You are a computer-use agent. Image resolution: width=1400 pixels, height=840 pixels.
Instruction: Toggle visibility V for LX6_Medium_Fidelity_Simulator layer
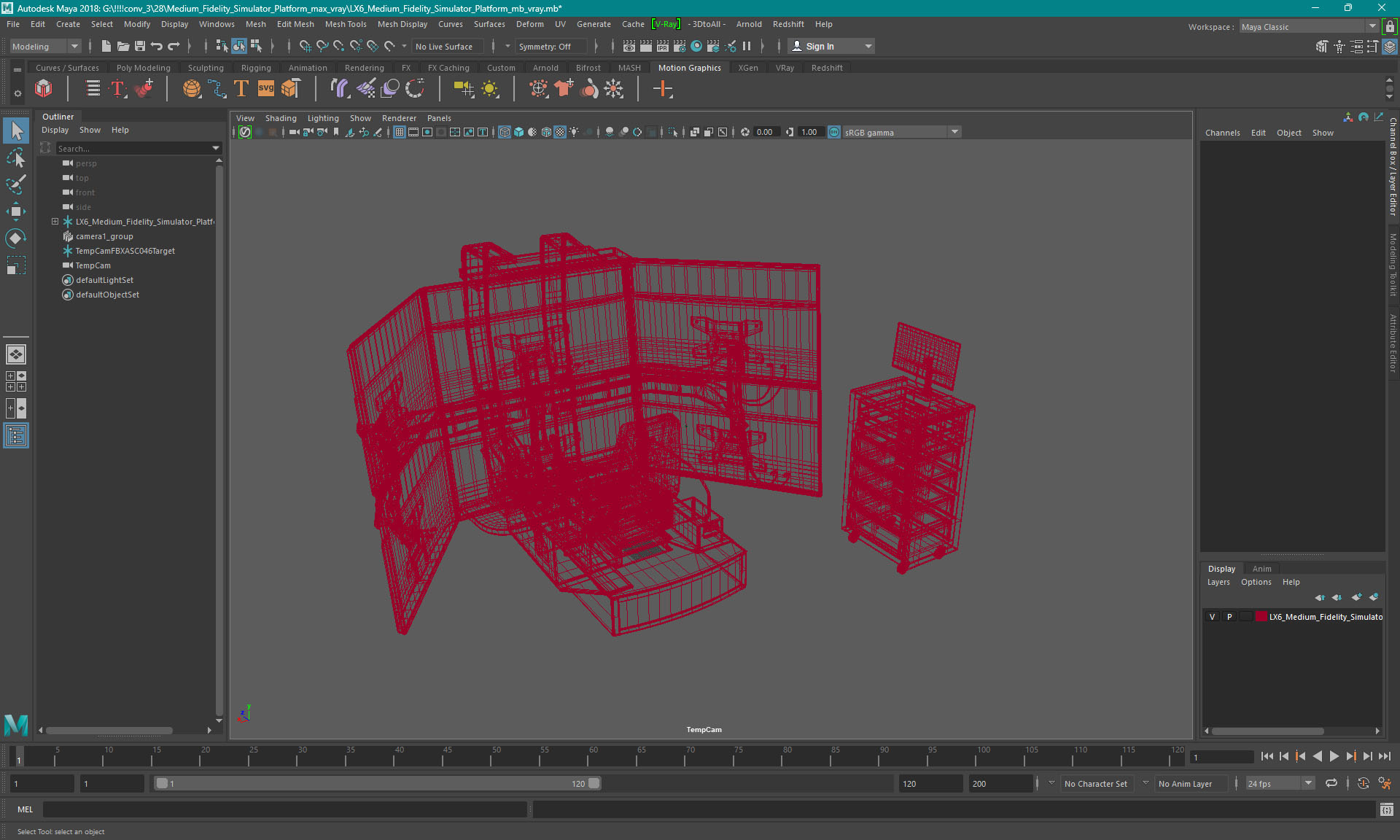point(1211,617)
